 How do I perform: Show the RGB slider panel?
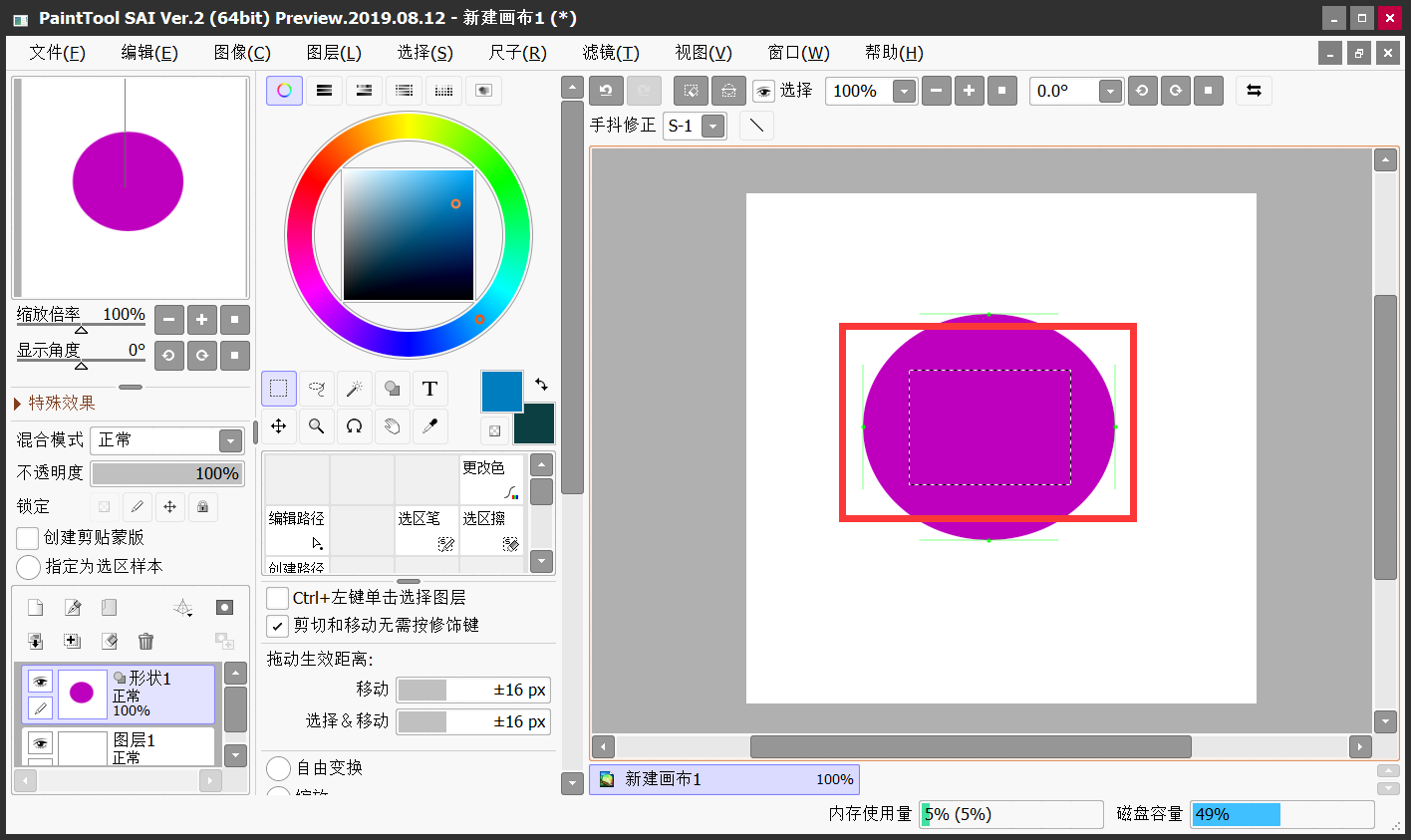pos(324,91)
